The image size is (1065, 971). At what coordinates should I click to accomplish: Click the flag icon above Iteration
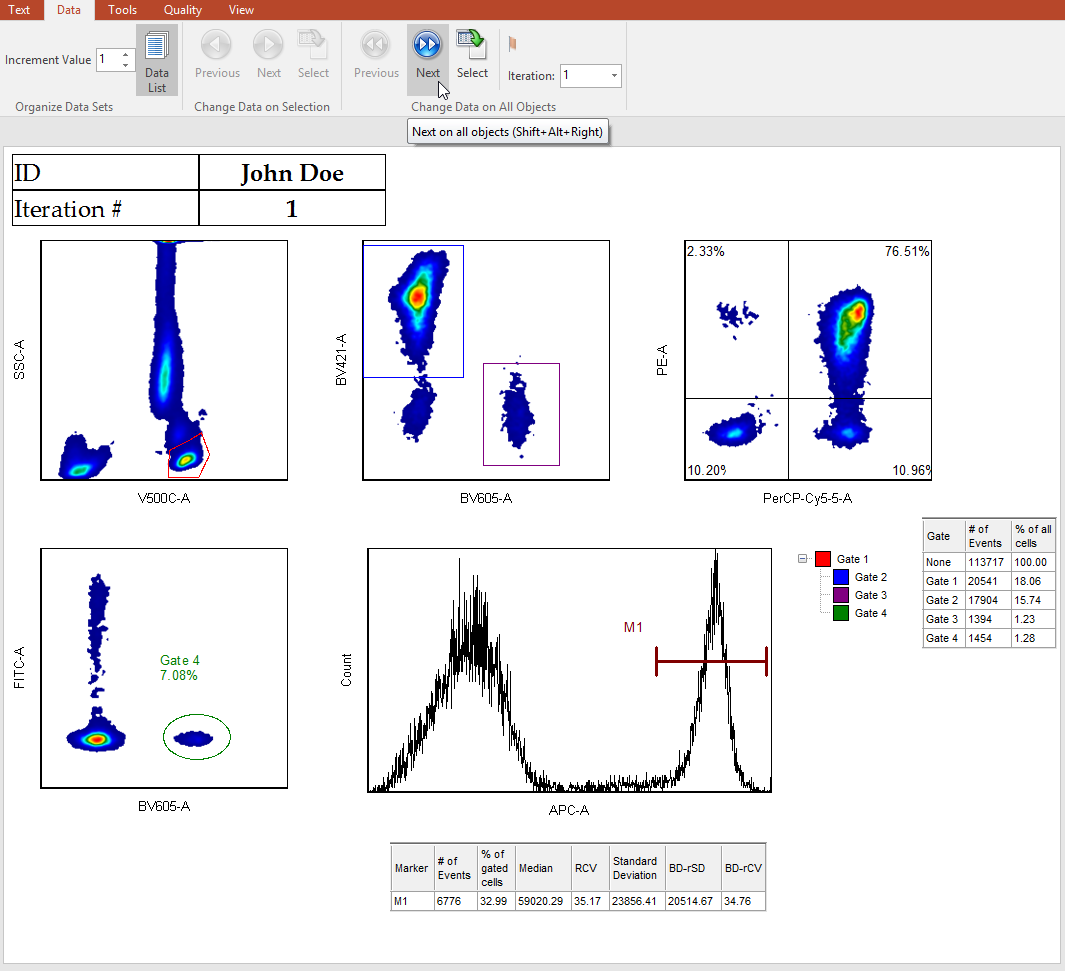pyautogui.click(x=513, y=44)
